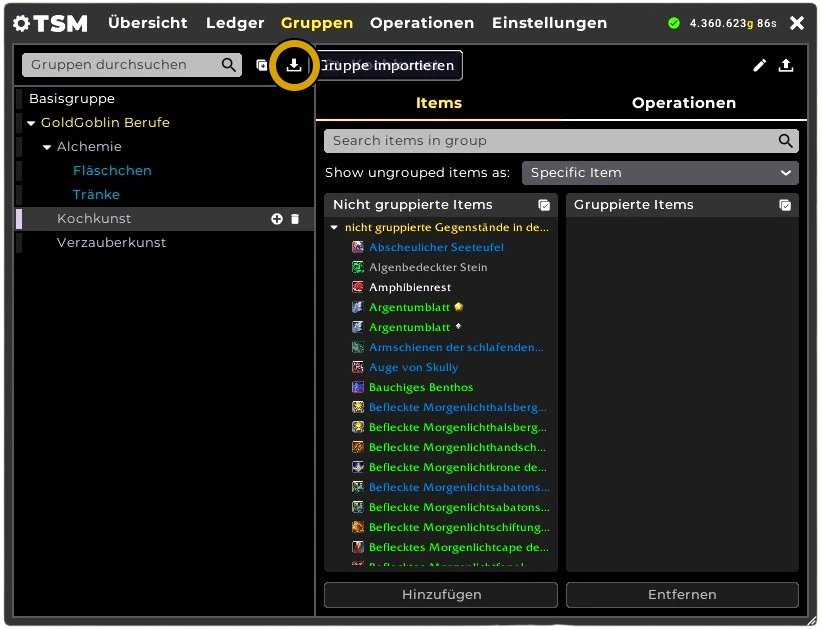Image resolution: width=822 pixels, height=630 pixels.
Task: Click the export group upload icon
Action: point(785,65)
